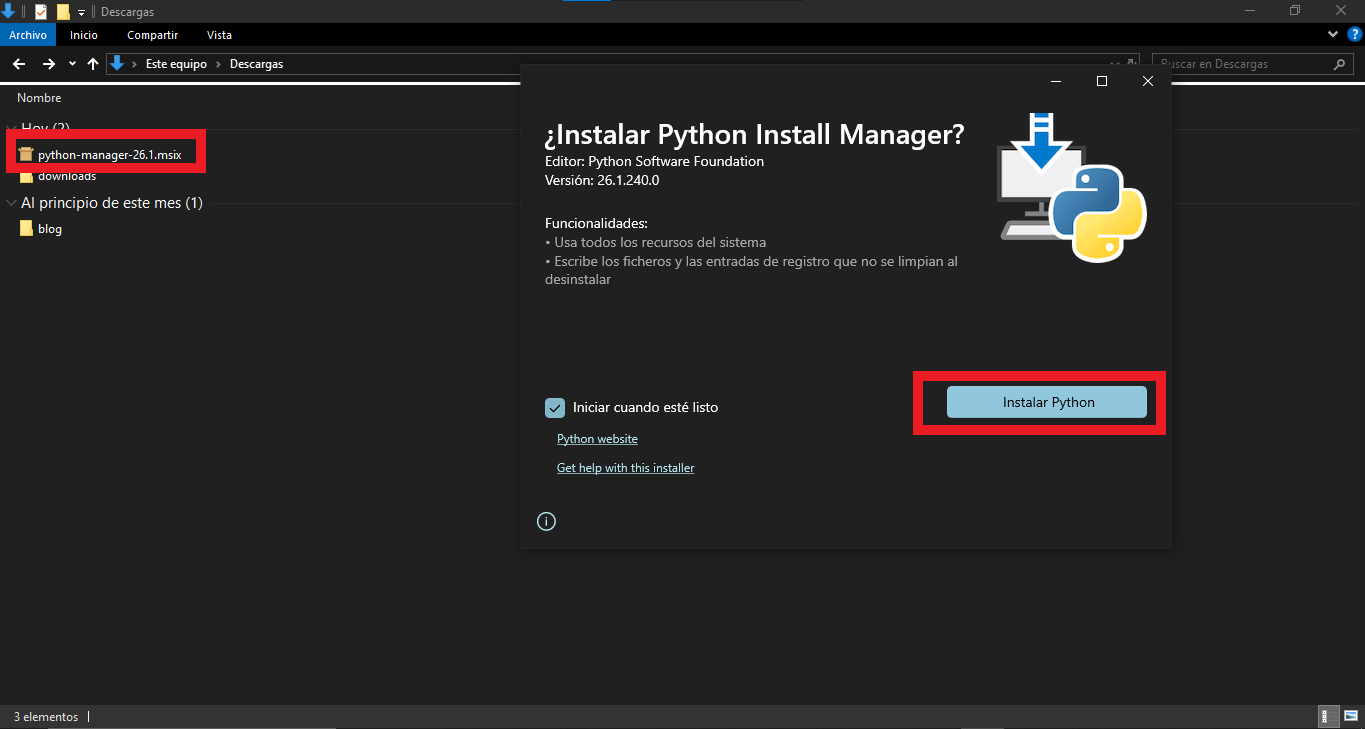Open the recent locations dropdown arrow
Viewport: 1365px width, 729px height.
72,64
